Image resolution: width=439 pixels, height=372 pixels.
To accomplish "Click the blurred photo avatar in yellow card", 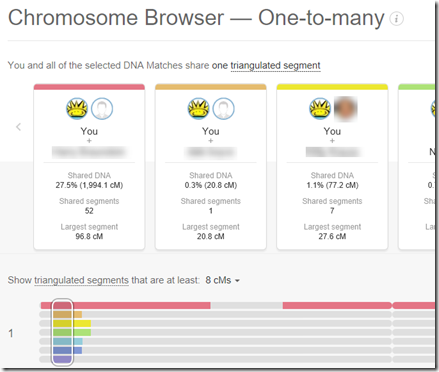I will pos(345,109).
